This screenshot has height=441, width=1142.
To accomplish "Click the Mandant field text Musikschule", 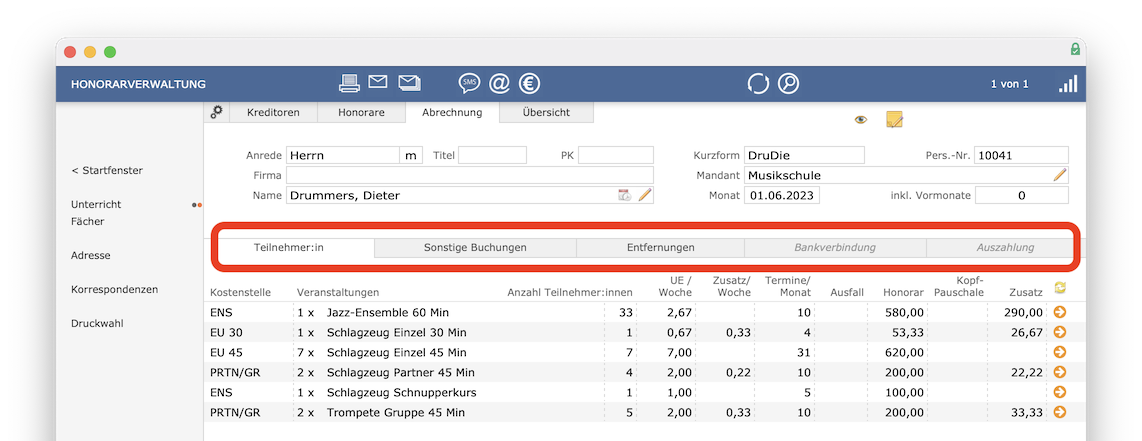I will pyautogui.click(x=784, y=175).
